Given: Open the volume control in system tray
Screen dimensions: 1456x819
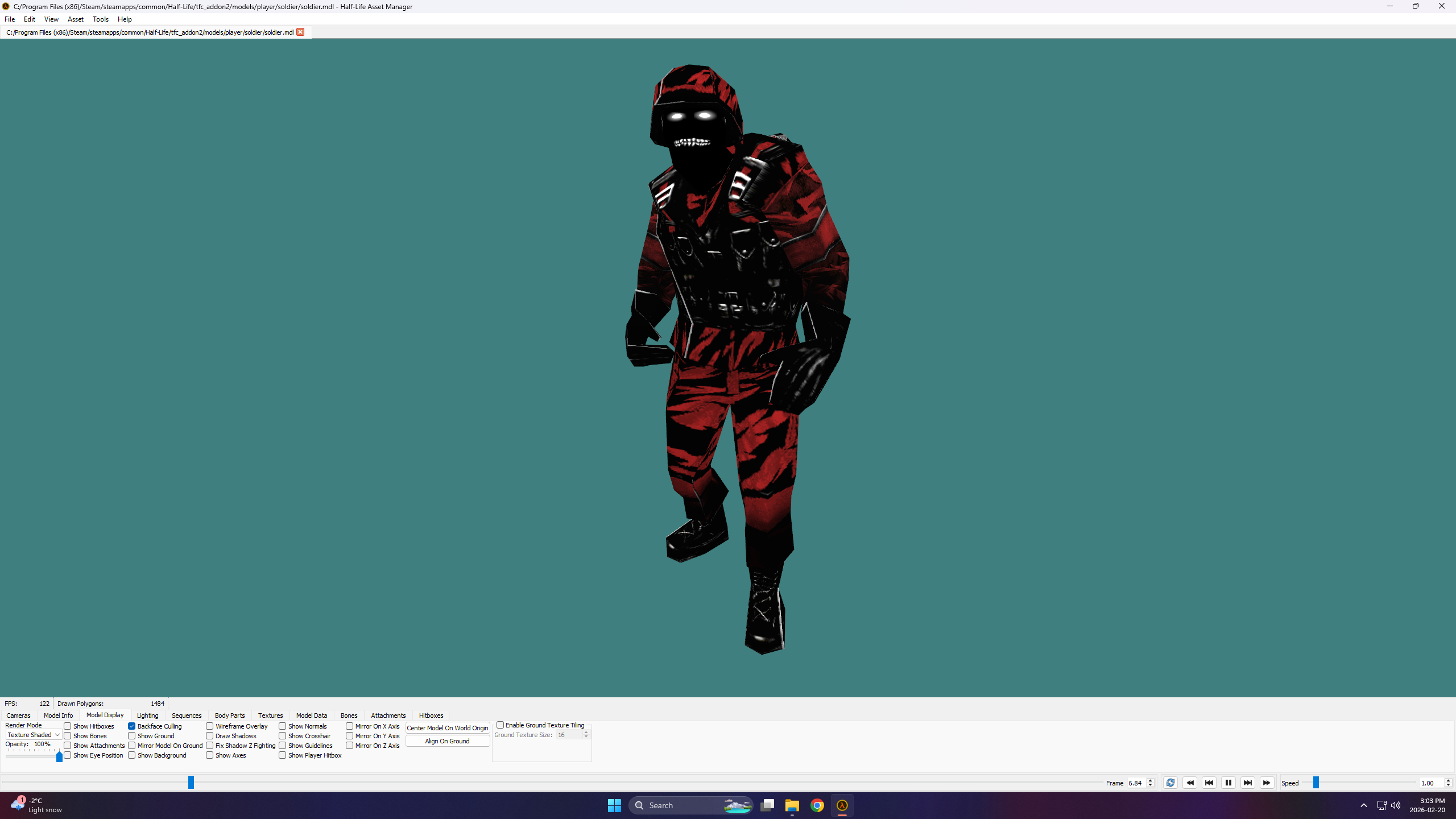Looking at the screenshot, I should coord(1396,805).
